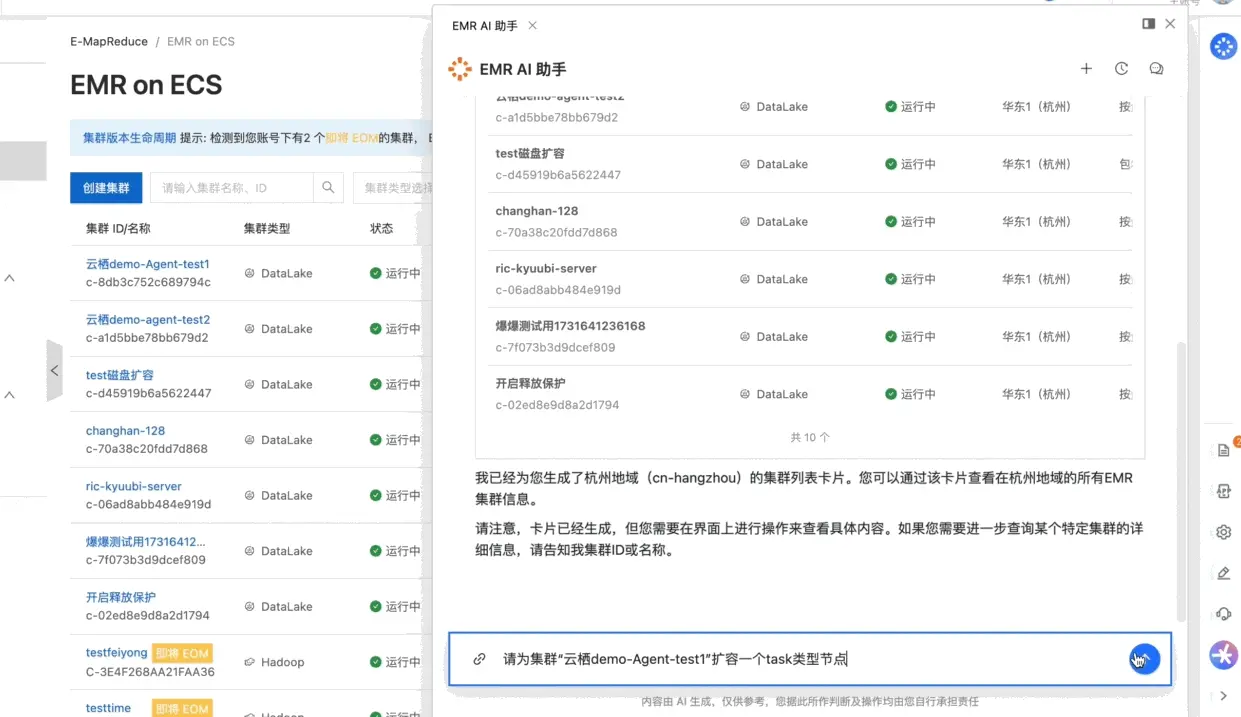Click the pencil edit icon in right sidebar
The image size is (1241, 717).
(1223, 573)
